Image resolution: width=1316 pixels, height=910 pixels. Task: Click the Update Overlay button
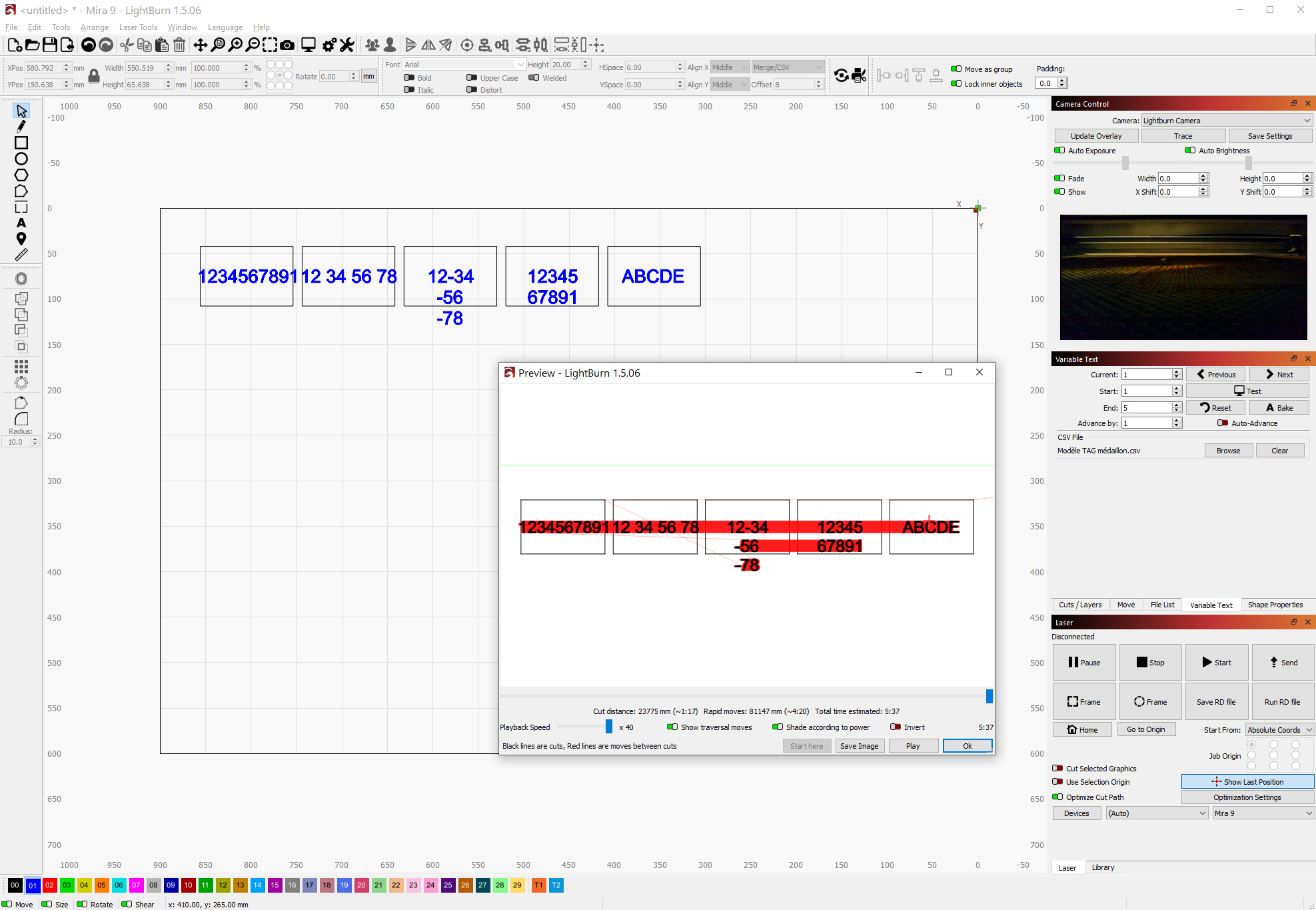(1096, 135)
